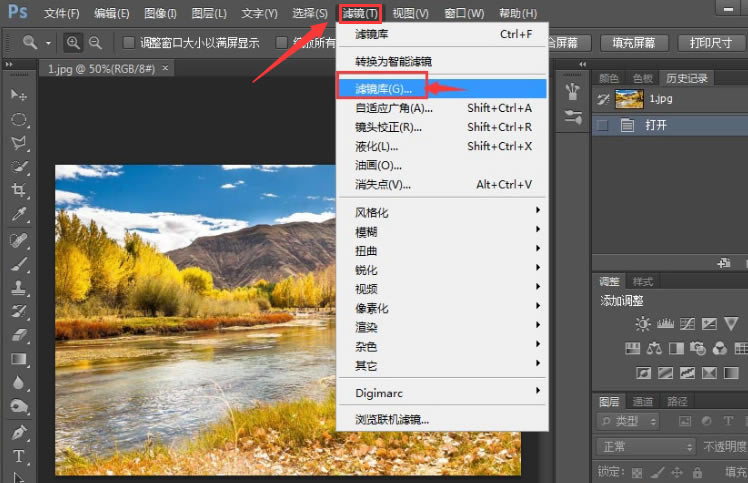Image resolution: width=748 pixels, height=483 pixels.
Task: Open the zoom tool preset dropdown arrow
Action: pyautogui.click(x=48, y=43)
